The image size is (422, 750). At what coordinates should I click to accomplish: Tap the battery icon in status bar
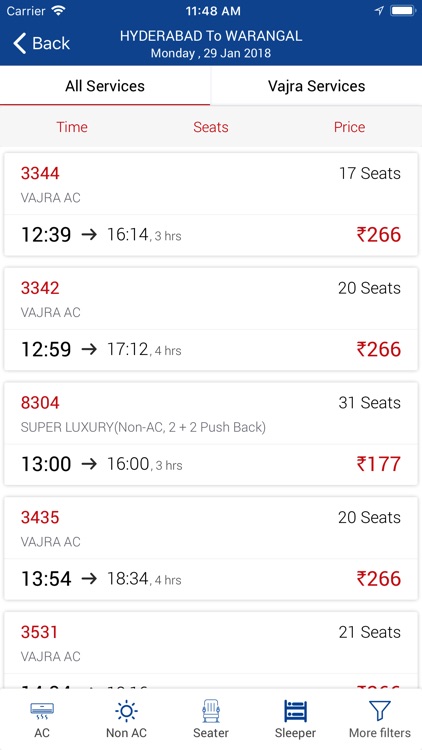click(403, 11)
